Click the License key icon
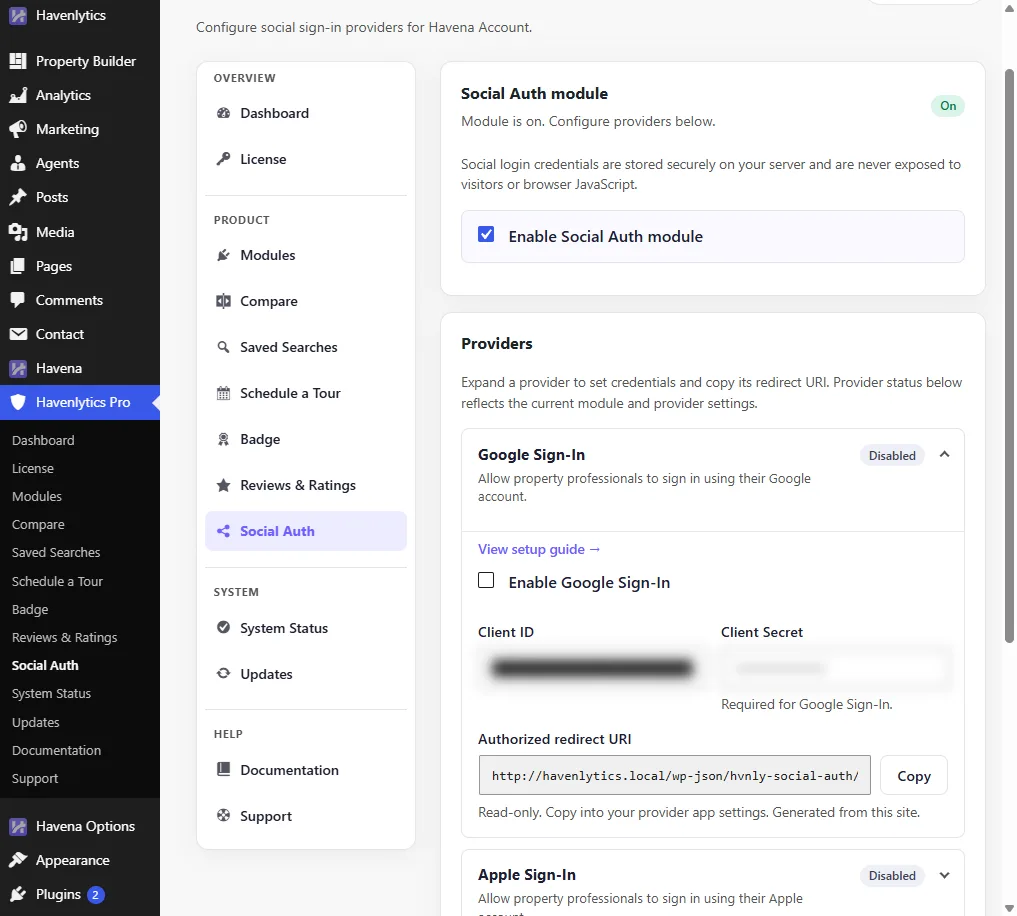 coord(223,159)
